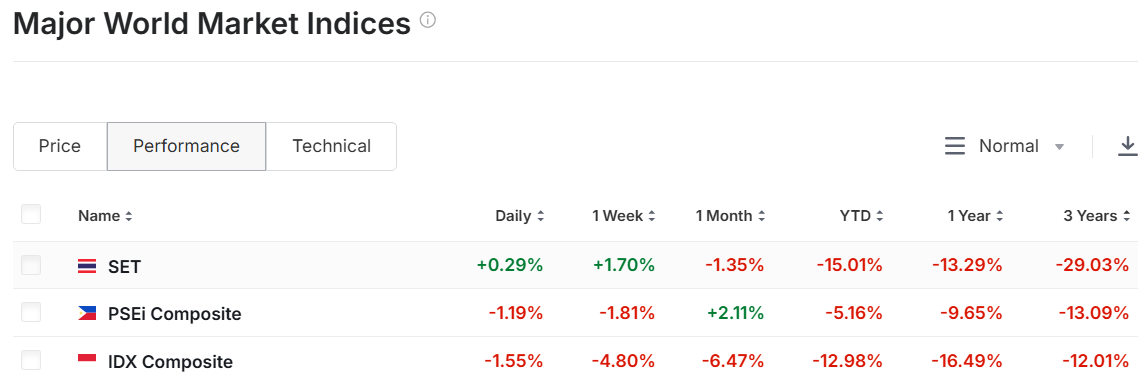Sort by the 3 Years column header
The image size is (1147, 381).
pyautogui.click(x=1096, y=216)
